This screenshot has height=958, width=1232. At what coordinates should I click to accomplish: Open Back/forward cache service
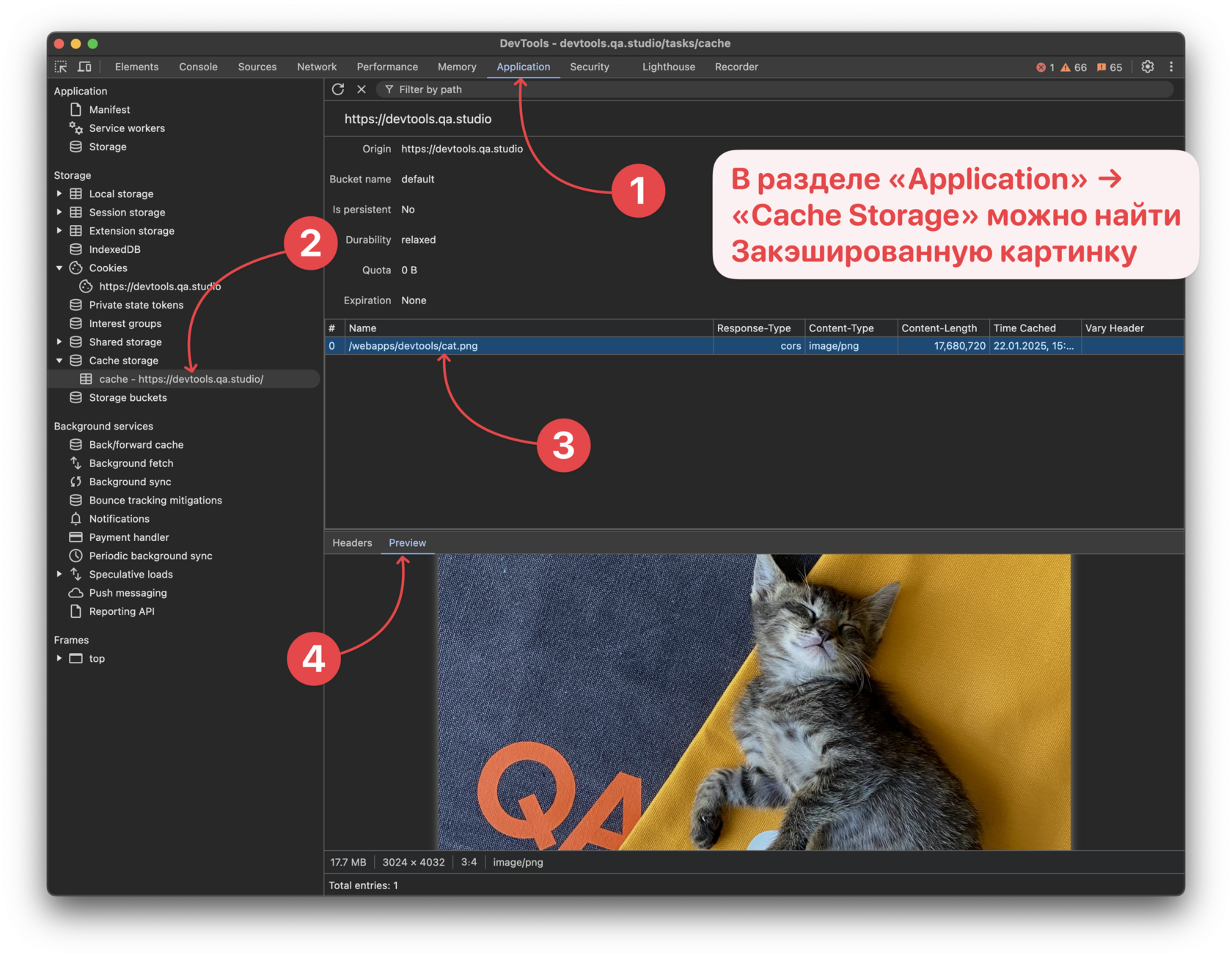tap(136, 445)
